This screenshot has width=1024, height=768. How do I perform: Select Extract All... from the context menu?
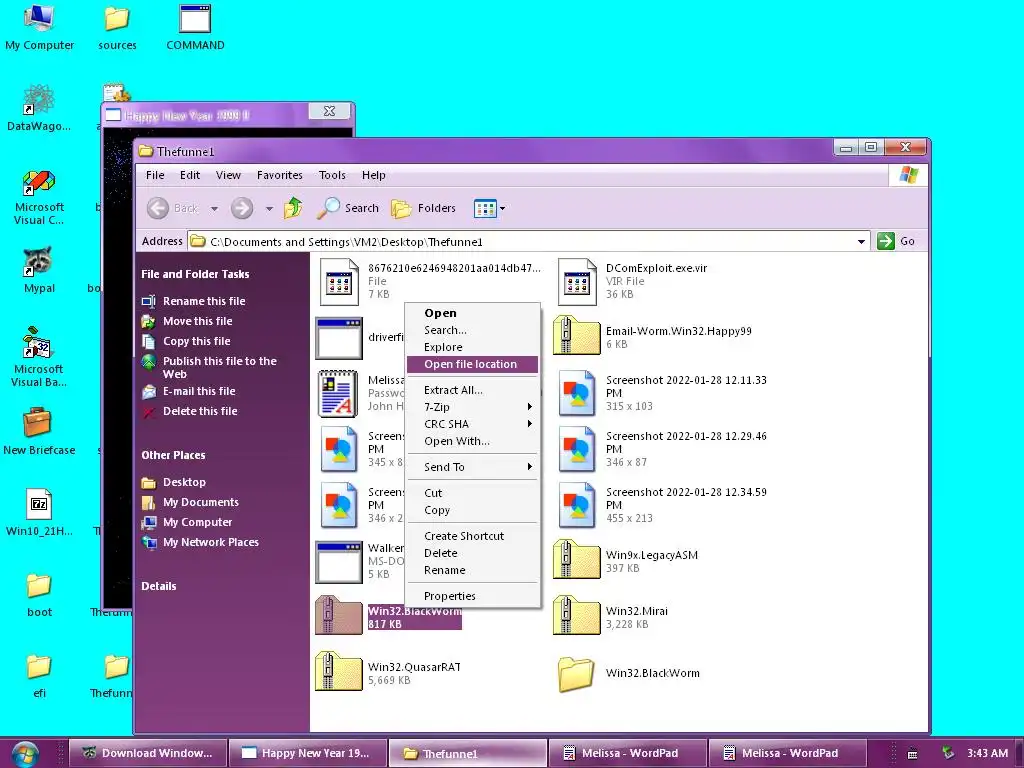pyautogui.click(x=472, y=390)
